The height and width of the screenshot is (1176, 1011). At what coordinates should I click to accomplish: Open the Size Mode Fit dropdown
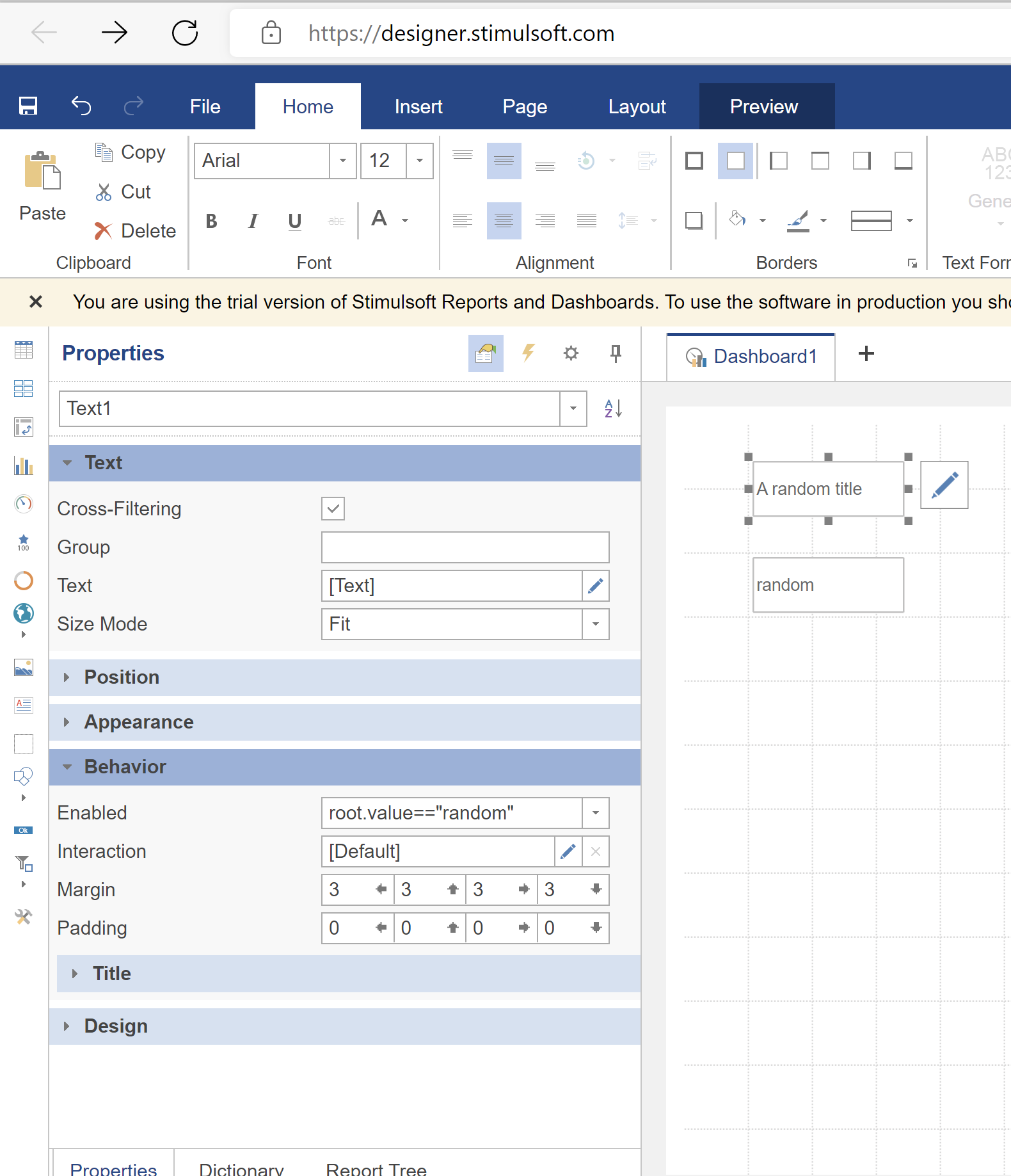point(596,624)
